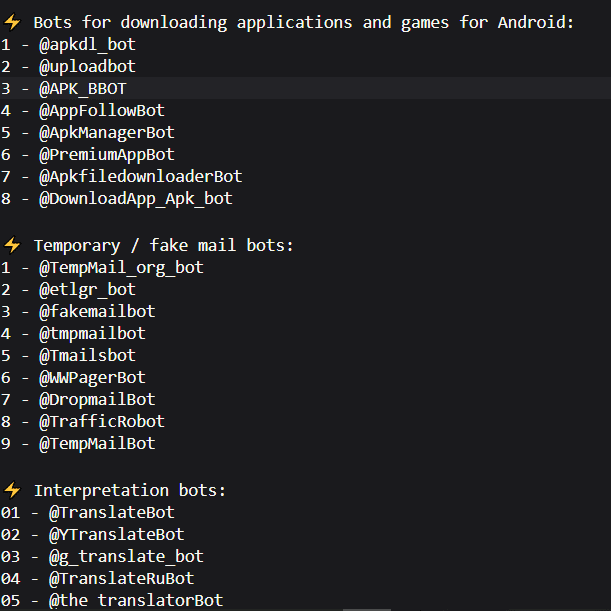Open the @g_translate_bot mention
Screen dimensions: 611x611
click(x=126, y=556)
